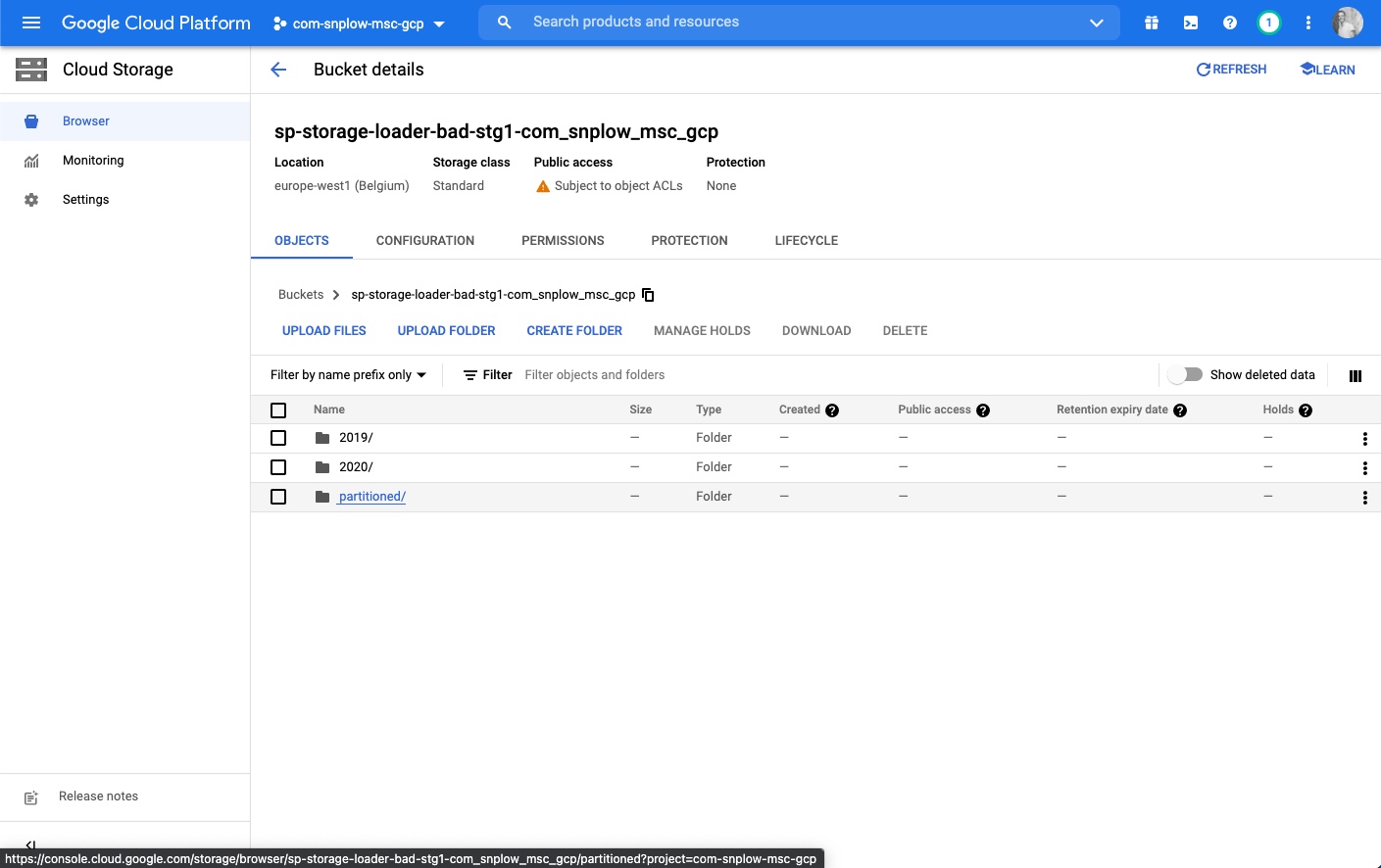Image resolution: width=1381 pixels, height=868 pixels.
Task: Tick the checkbox for partitioned/ folder
Action: (x=278, y=497)
